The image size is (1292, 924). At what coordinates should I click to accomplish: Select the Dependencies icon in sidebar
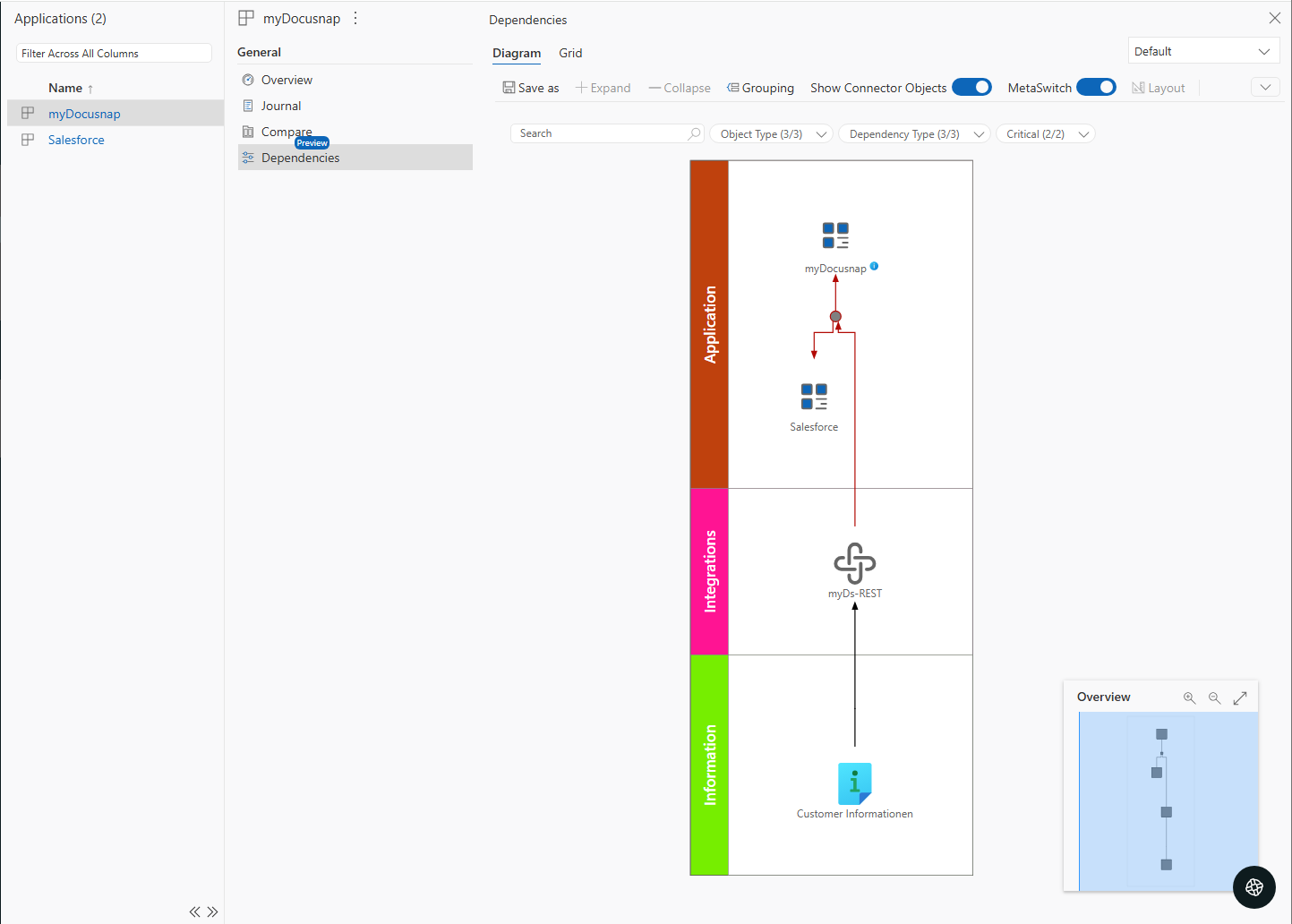tap(248, 157)
